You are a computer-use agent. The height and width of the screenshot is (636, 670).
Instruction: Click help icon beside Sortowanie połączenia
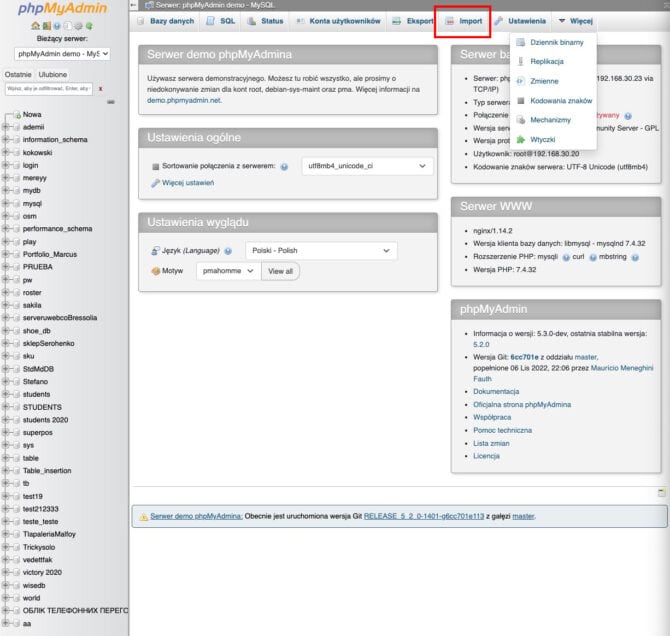284,167
